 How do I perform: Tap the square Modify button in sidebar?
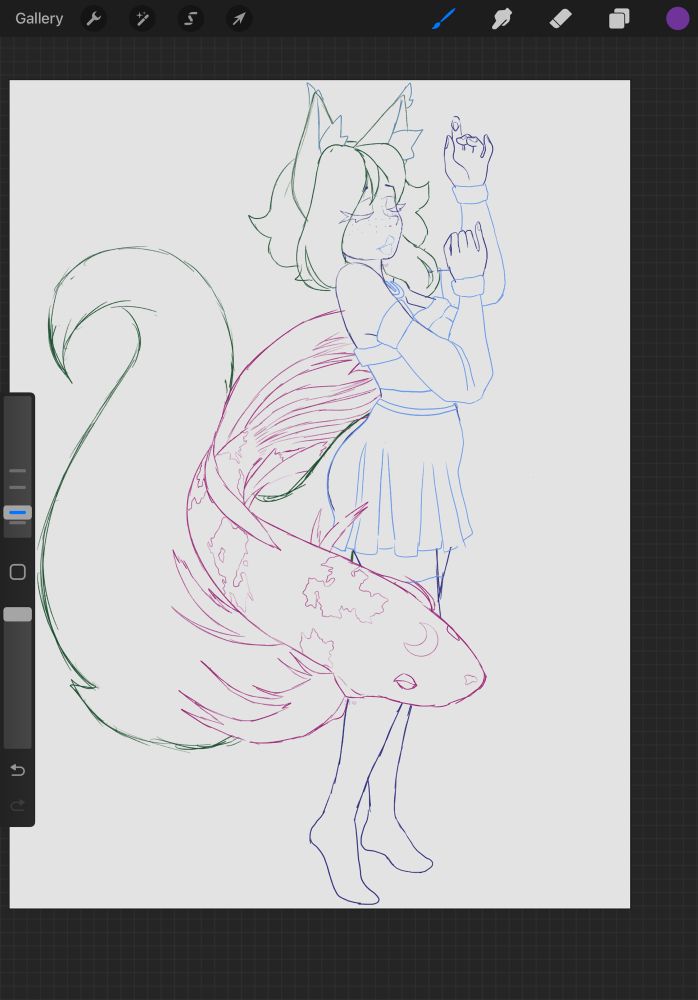pos(18,572)
